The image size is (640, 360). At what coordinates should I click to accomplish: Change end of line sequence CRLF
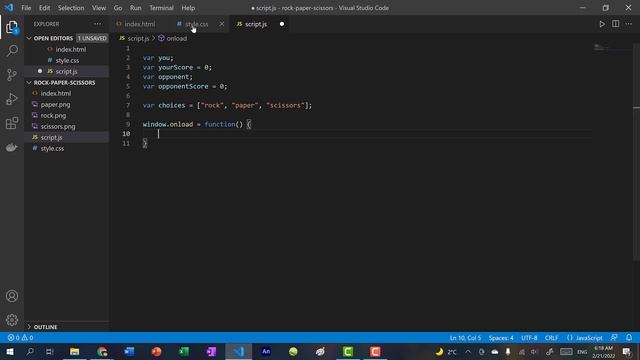(551, 338)
